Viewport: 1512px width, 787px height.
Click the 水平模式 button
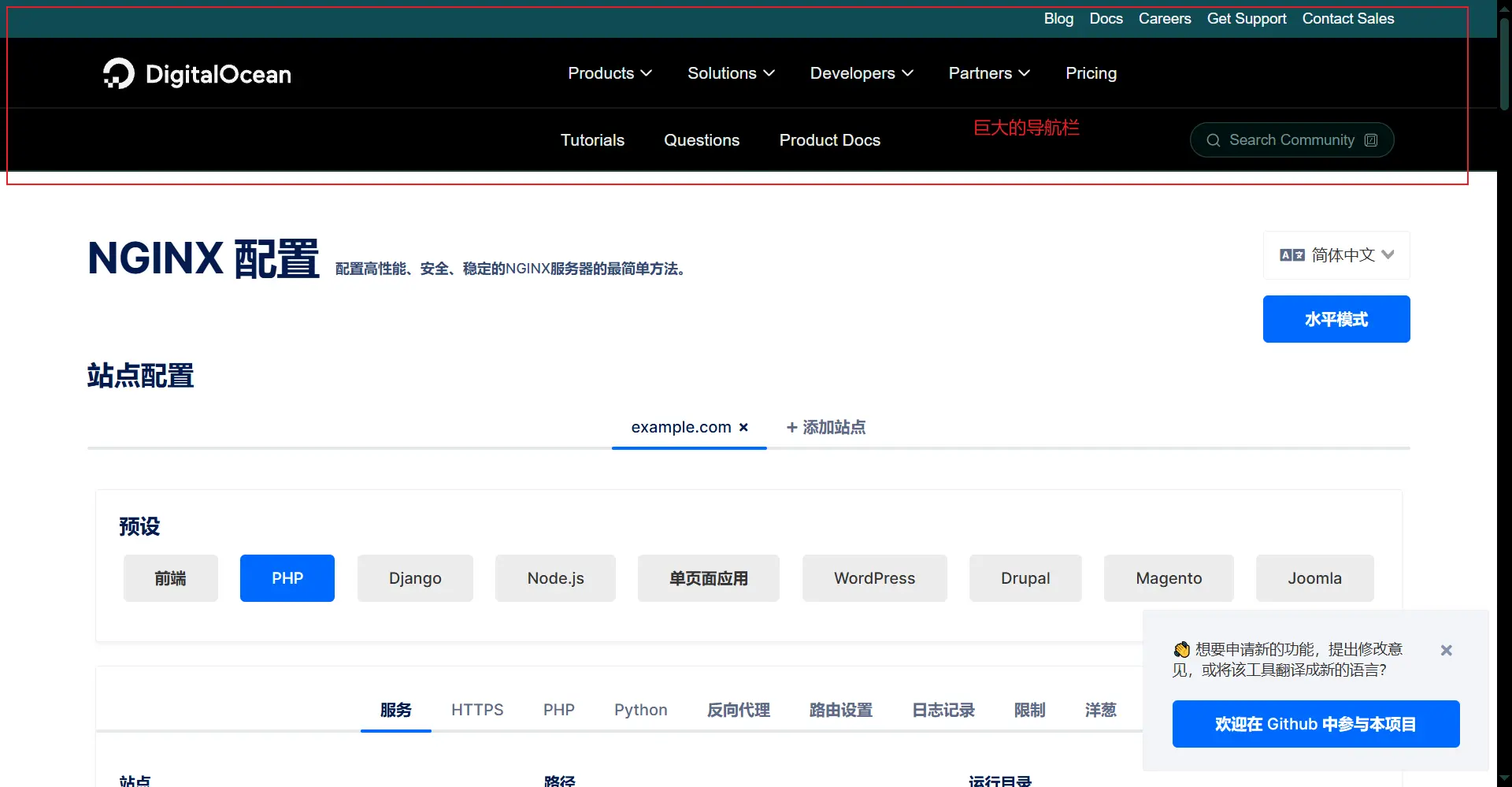1336,319
